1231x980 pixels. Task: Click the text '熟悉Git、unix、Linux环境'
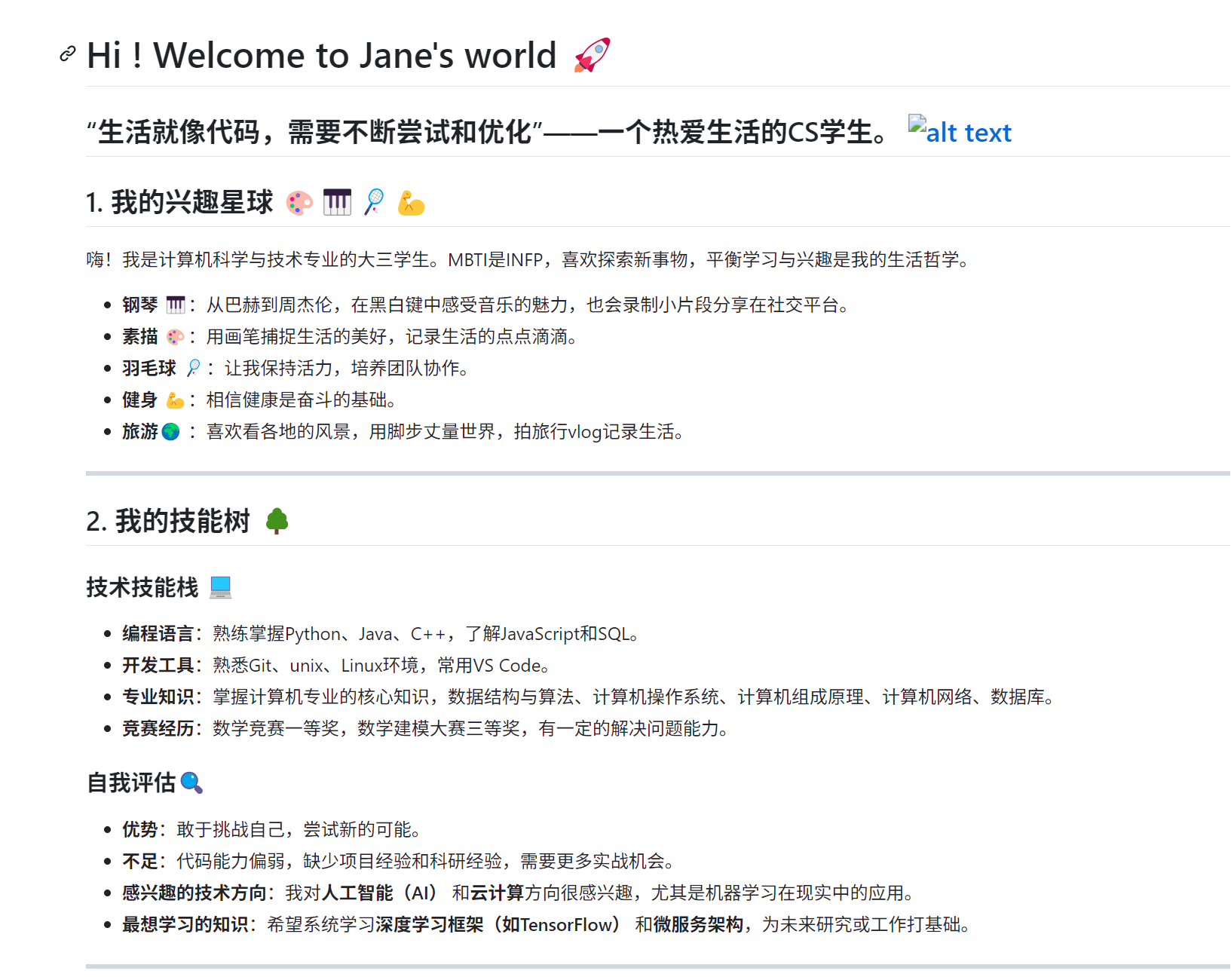[315, 665]
